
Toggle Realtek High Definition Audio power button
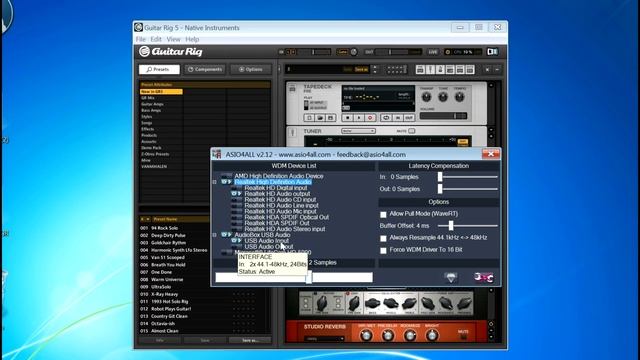click(x=227, y=182)
